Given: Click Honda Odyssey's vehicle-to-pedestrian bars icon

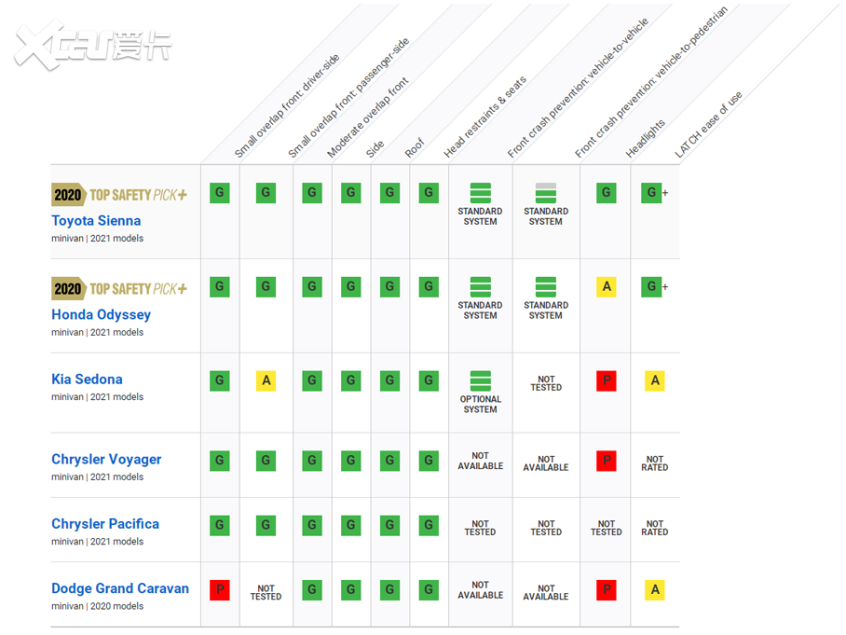Looking at the screenshot, I should pyautogui.click(x=546, y=287).
